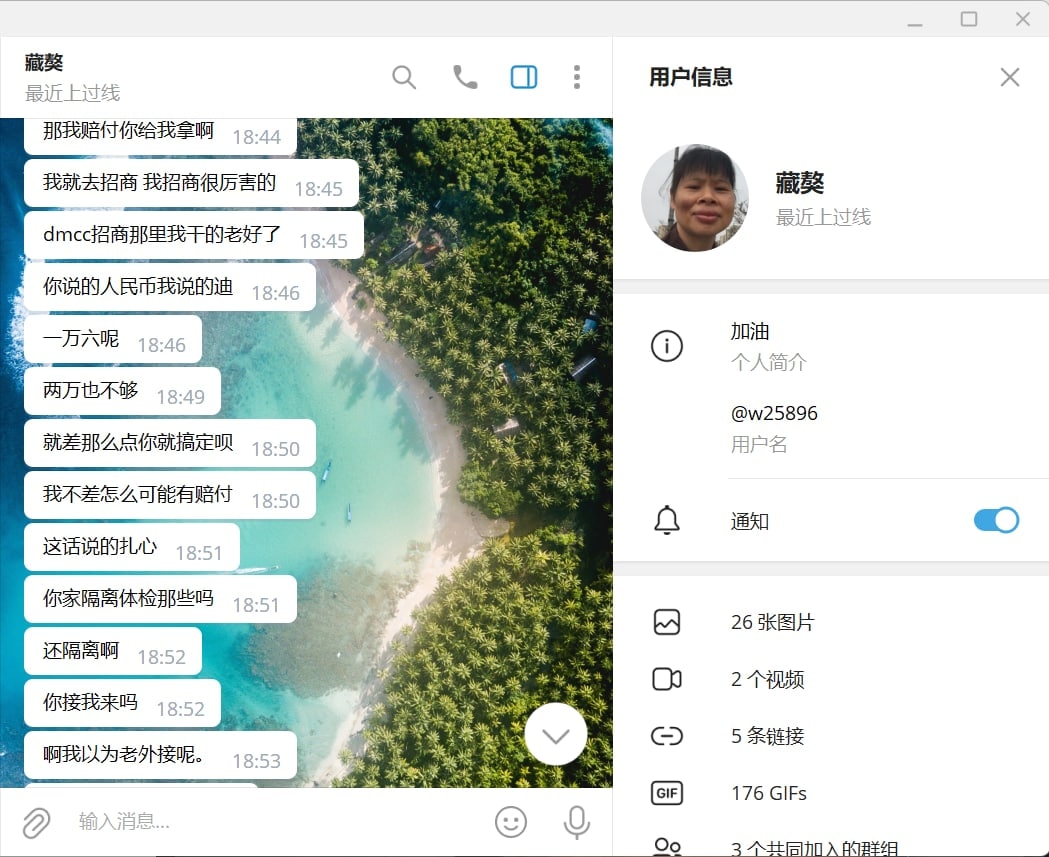Select message 你接我来吗
Viewport: 1049px width, 857px height.
coord(122,703)
